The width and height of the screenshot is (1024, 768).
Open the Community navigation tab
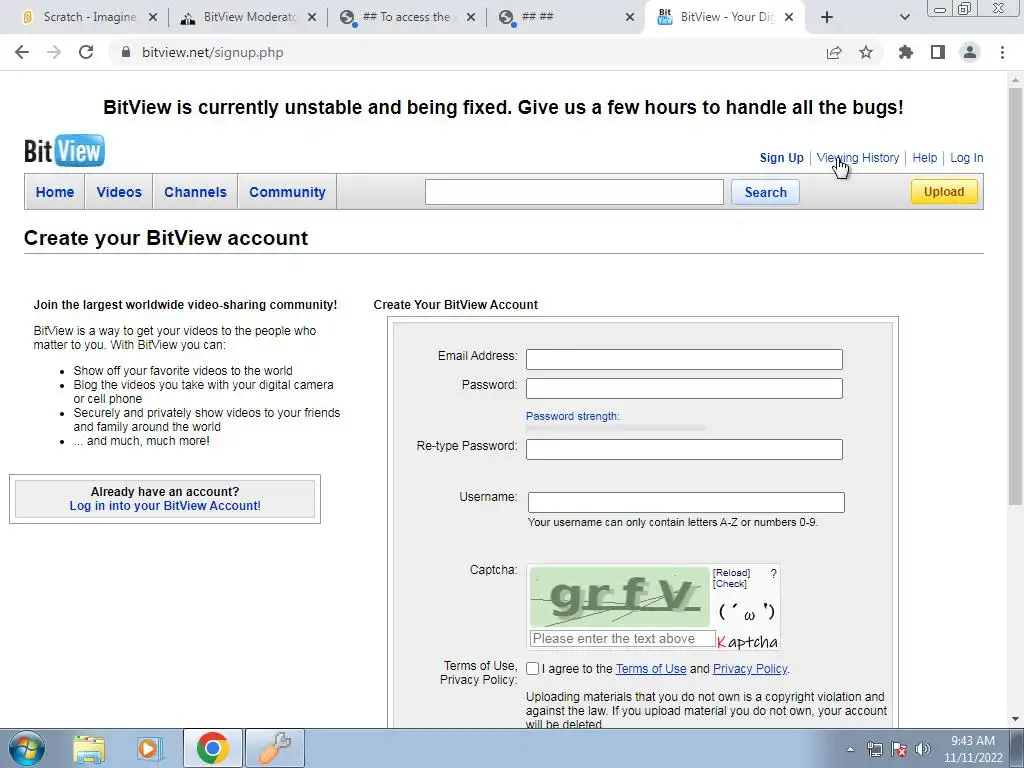pyautogui.click(x=287, y=192)
